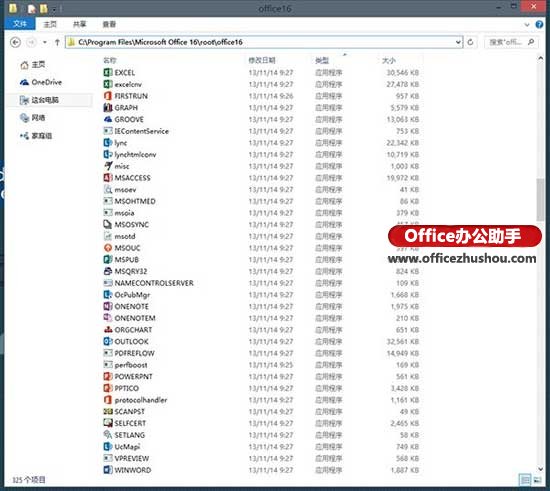Click the MSQRY32 query icon
Screen dimensions: 550x491
pos(108,271)
